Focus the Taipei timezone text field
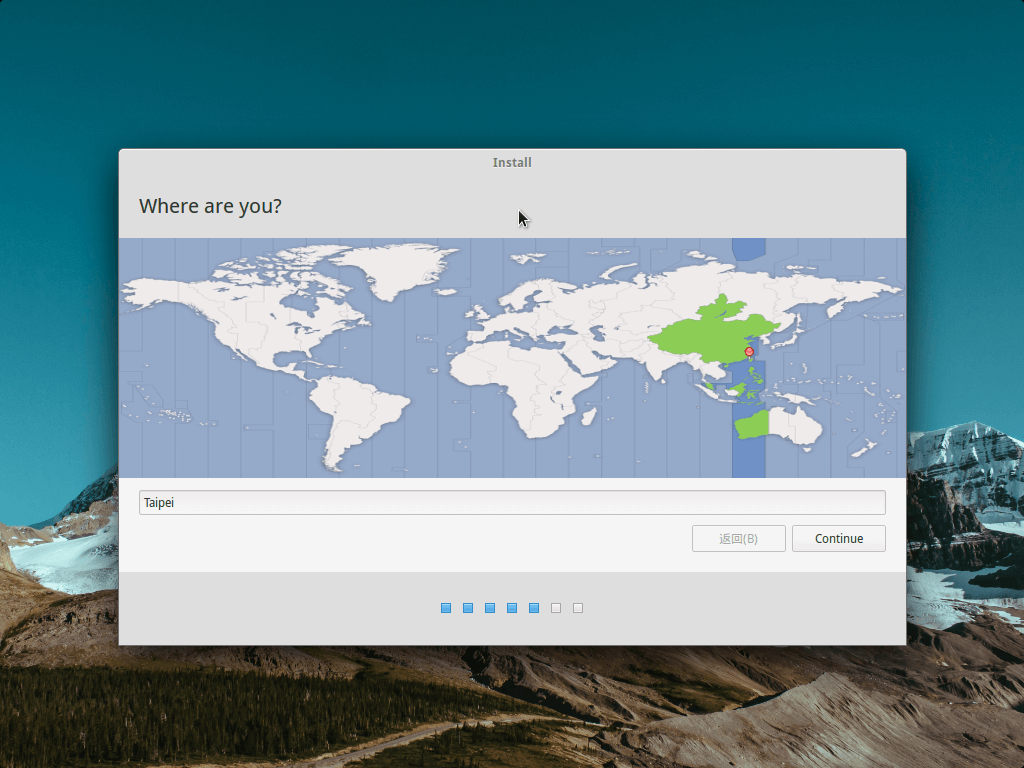The width and height of the screenshot is (1024, 768). click(512, 502)
